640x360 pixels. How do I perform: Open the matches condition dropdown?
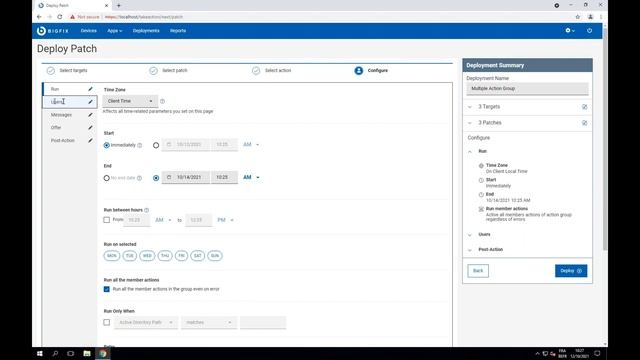pyautogui.click(x=209, y=322)
